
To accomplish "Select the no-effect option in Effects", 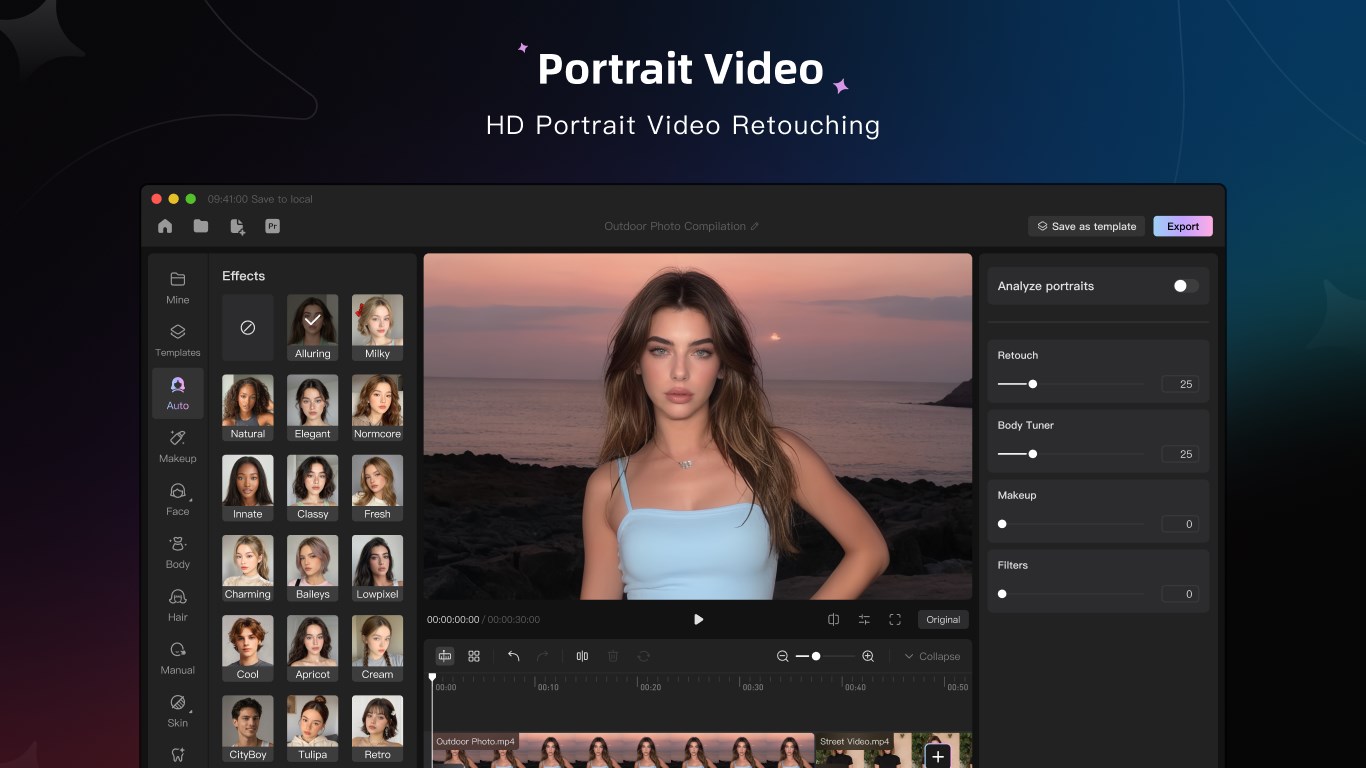I will 248,328.
